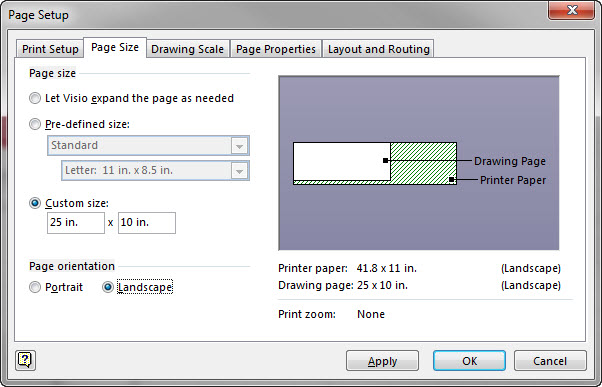
Task: Switch to the Page Size tab
Action: click(x=115, y=47)
